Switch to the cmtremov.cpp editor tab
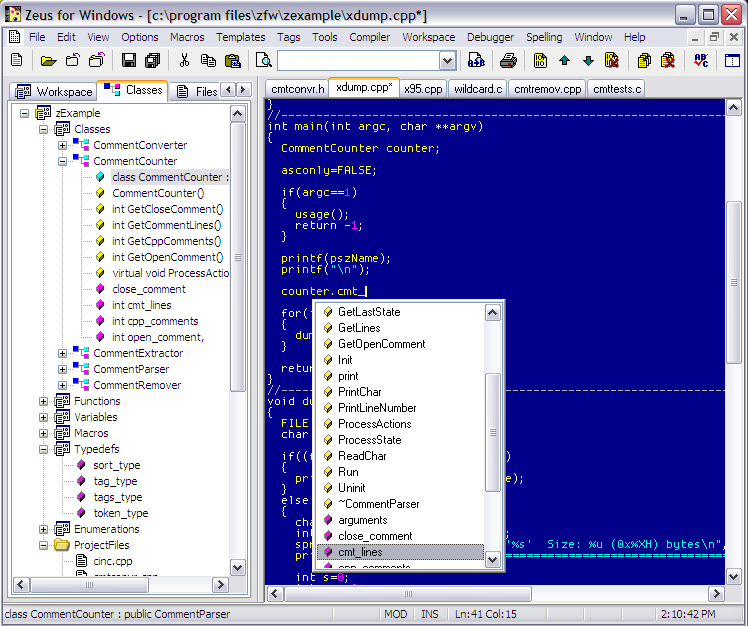 pos(548,89)
